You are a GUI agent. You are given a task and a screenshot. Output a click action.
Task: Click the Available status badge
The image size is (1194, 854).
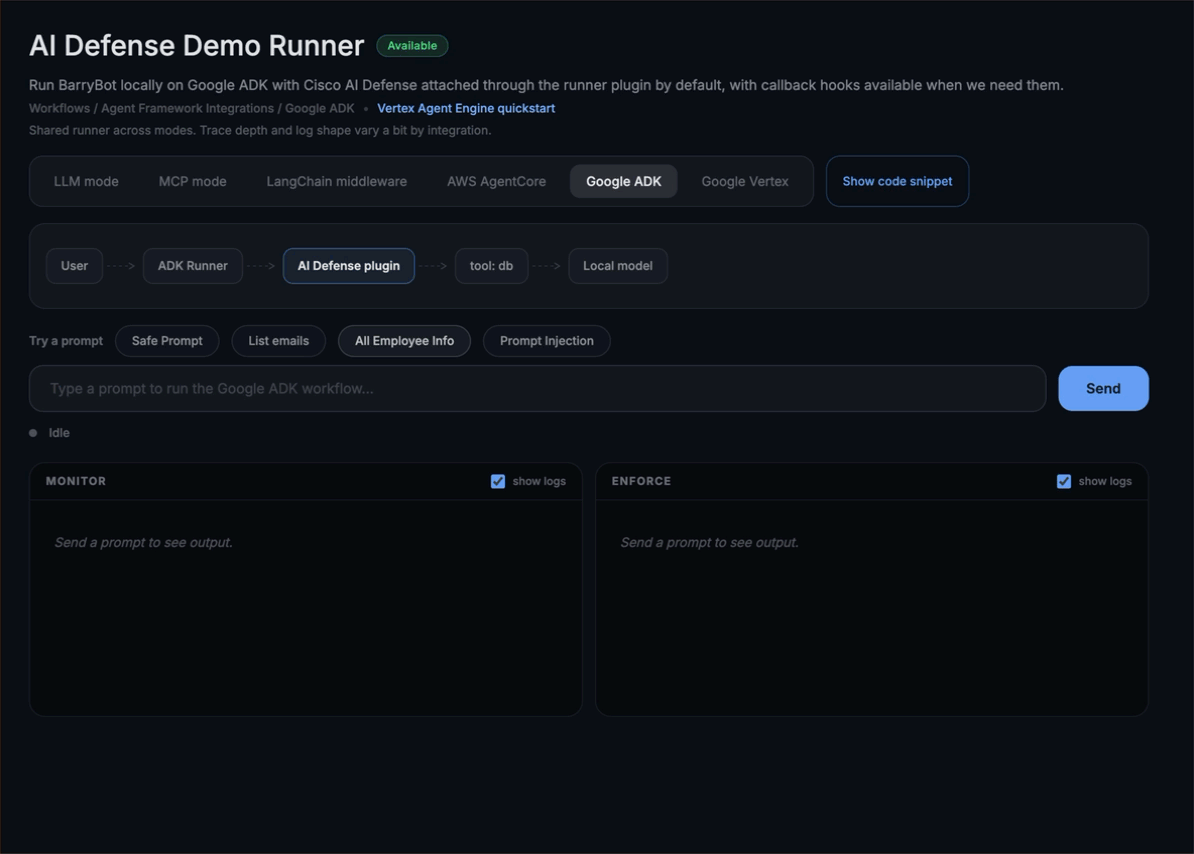click(x=412, y=46)
